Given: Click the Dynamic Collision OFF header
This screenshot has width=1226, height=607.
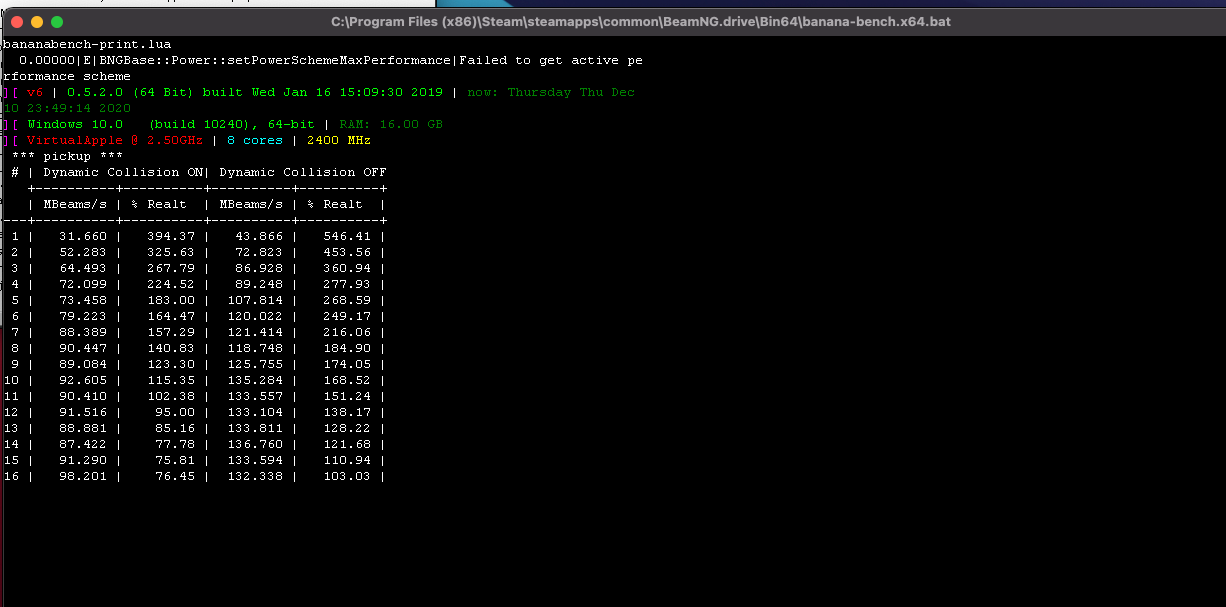Looking at the screenshot, I should (x=303, y=172).
